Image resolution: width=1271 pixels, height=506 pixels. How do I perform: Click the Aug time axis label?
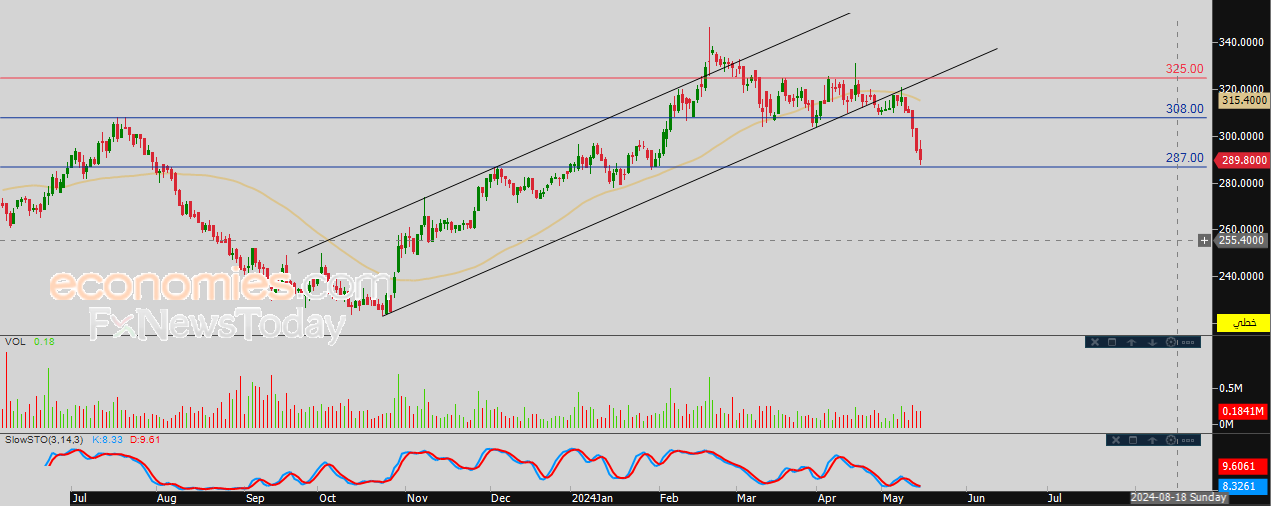coord(167,497)
